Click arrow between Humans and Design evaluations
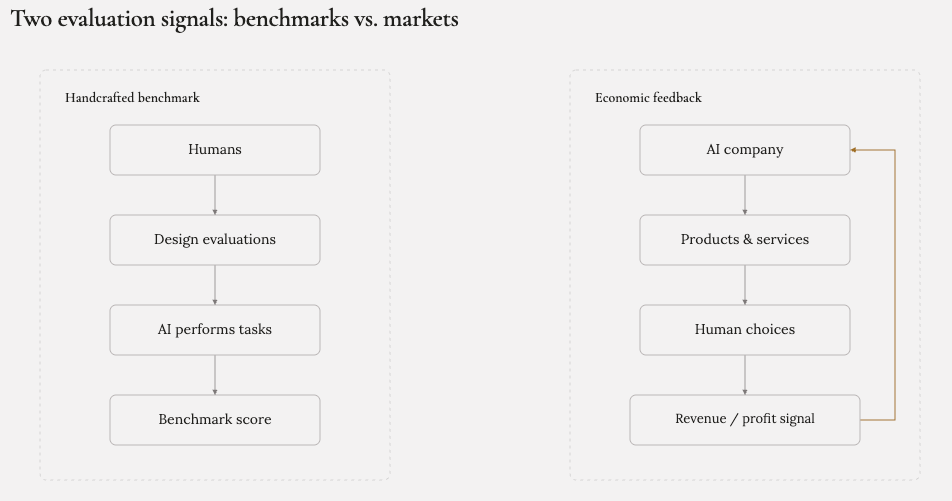Image resolution: width=952 pixels, height=501 pixels. (215, 195)
